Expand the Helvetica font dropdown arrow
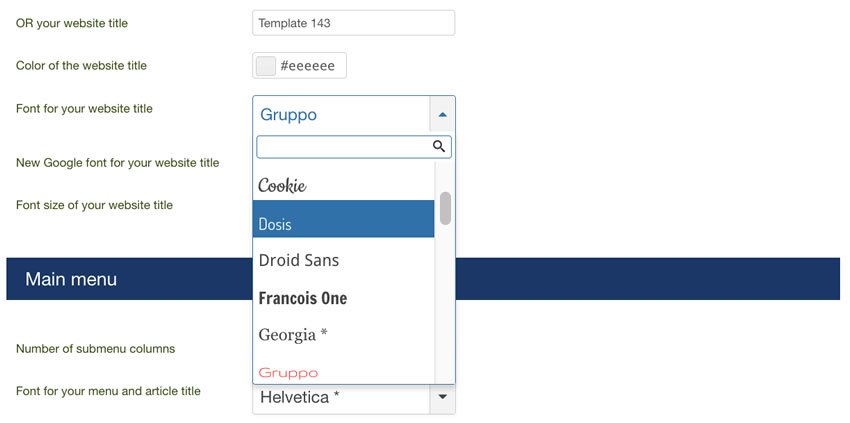Image resolution: width=850 pixels, height=423 pixels. (442, 397)
